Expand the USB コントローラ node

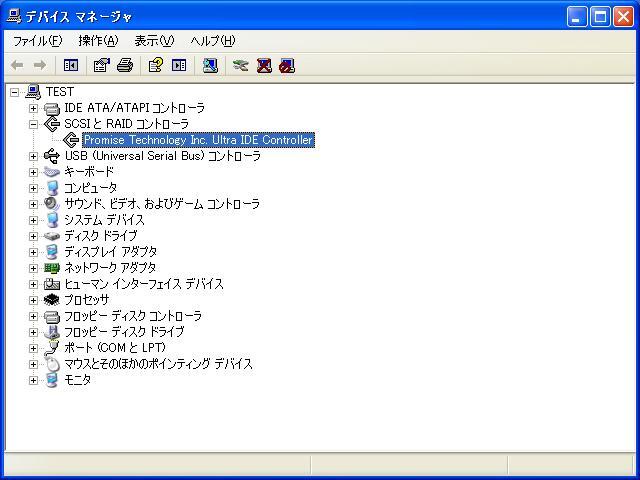pyautogui.click(x=33, y=156)
